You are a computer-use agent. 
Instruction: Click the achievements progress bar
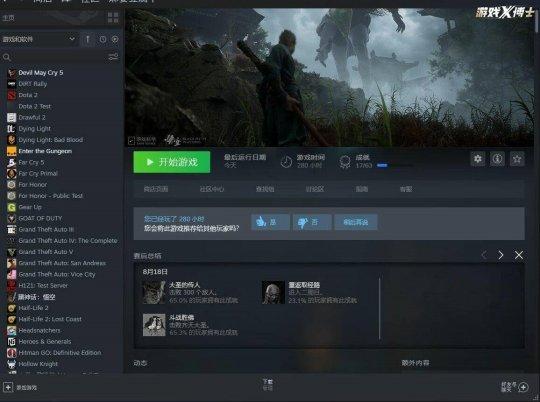pos(395,166)
